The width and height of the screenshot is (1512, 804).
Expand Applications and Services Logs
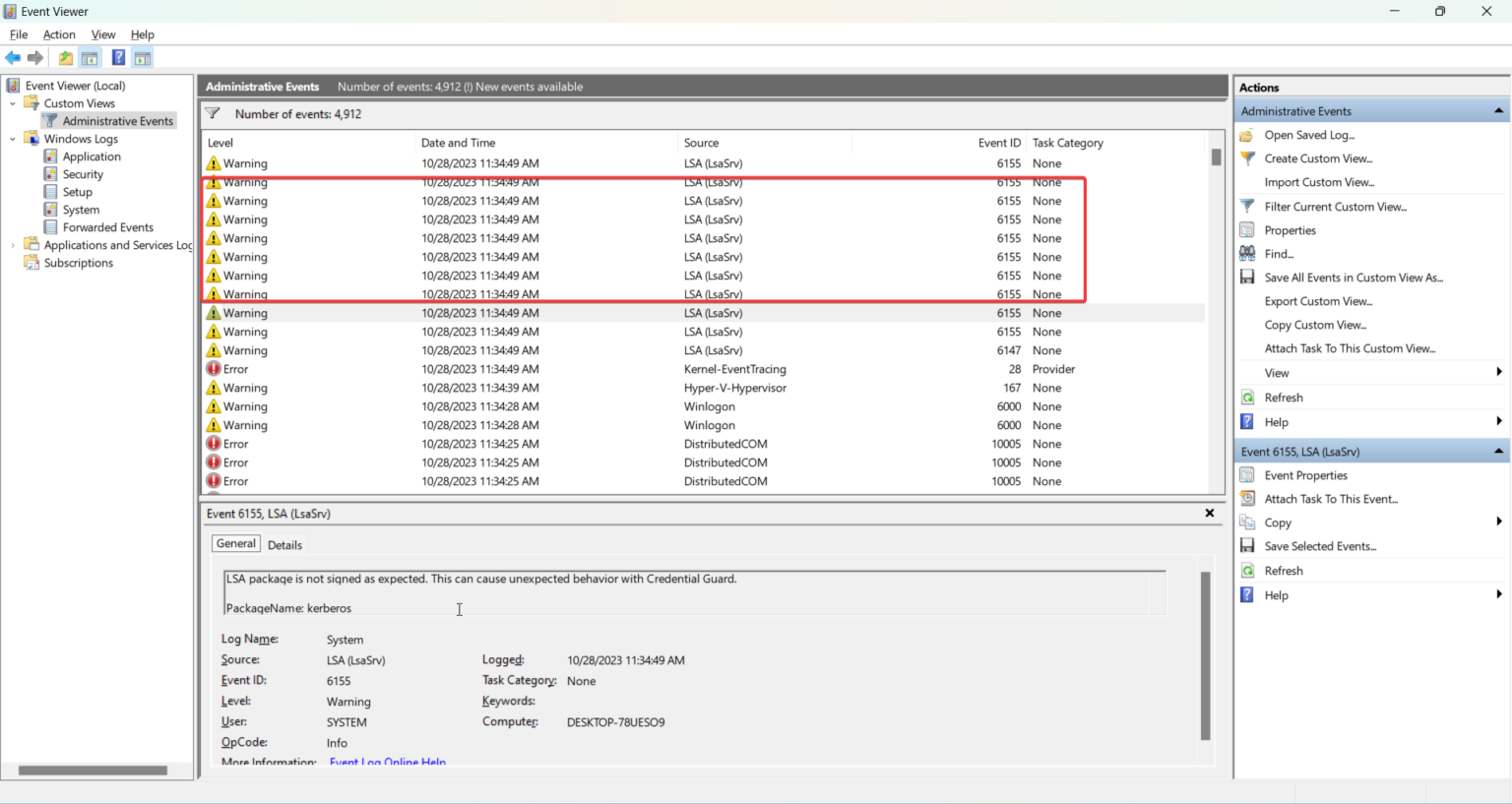[11, 245]
